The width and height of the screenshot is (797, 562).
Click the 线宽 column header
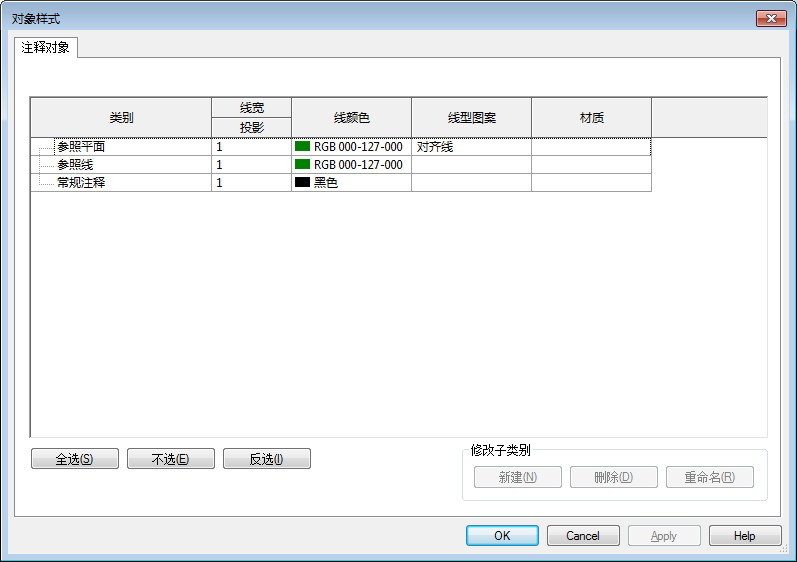[x=252, y=108]
